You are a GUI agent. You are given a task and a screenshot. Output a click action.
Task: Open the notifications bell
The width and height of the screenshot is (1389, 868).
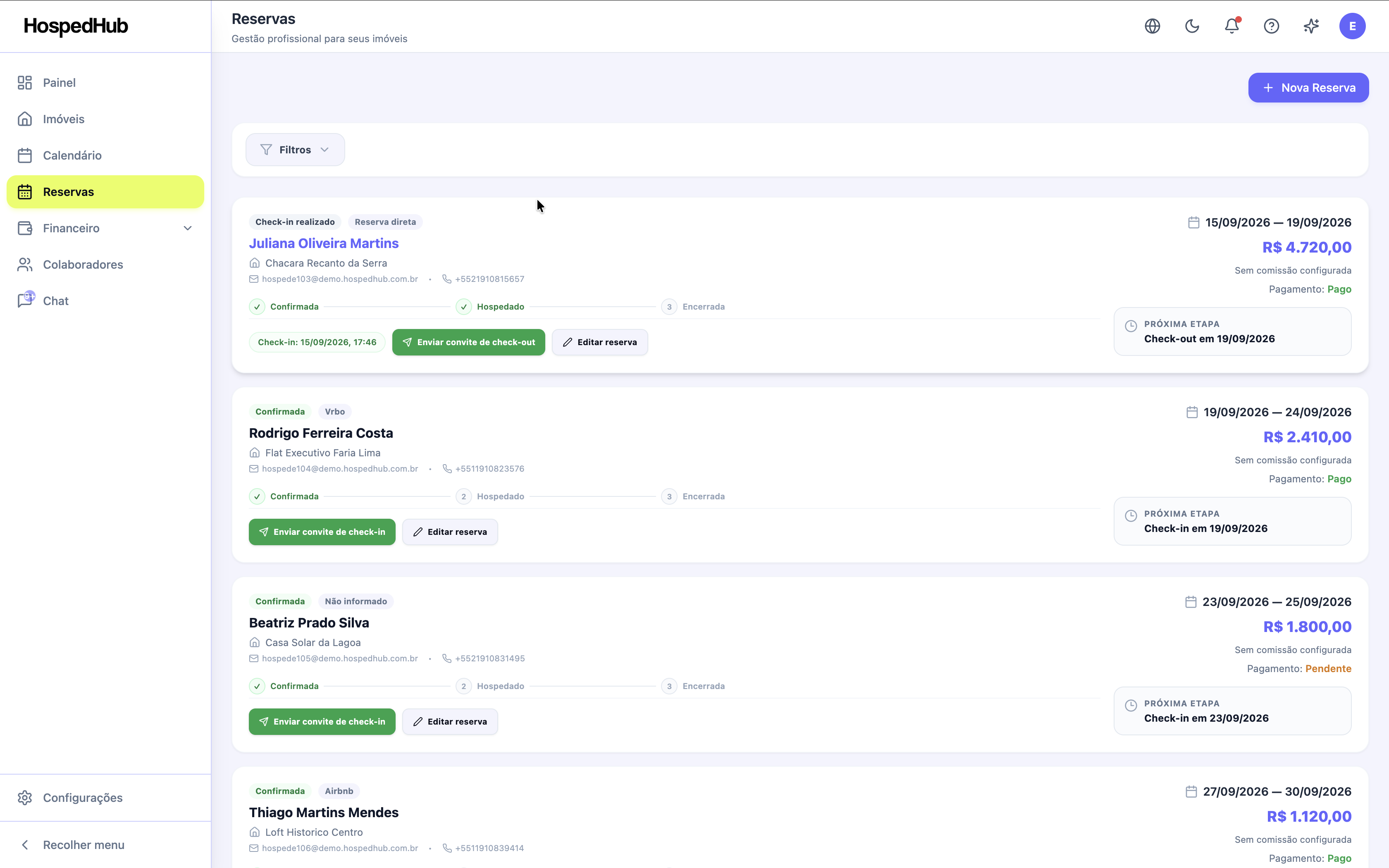(1232, 26)
